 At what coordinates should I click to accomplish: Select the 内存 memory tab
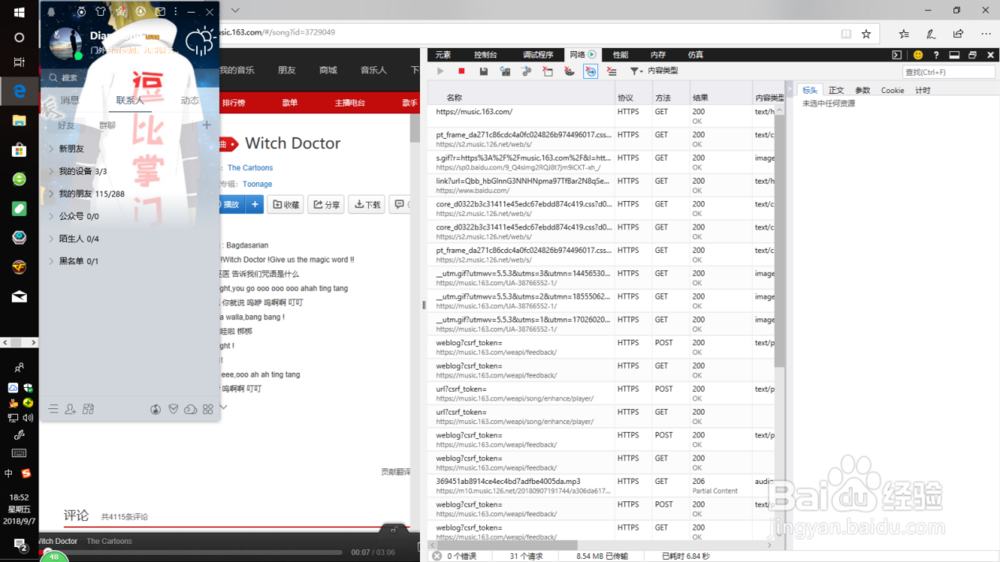tap(658, 55)
